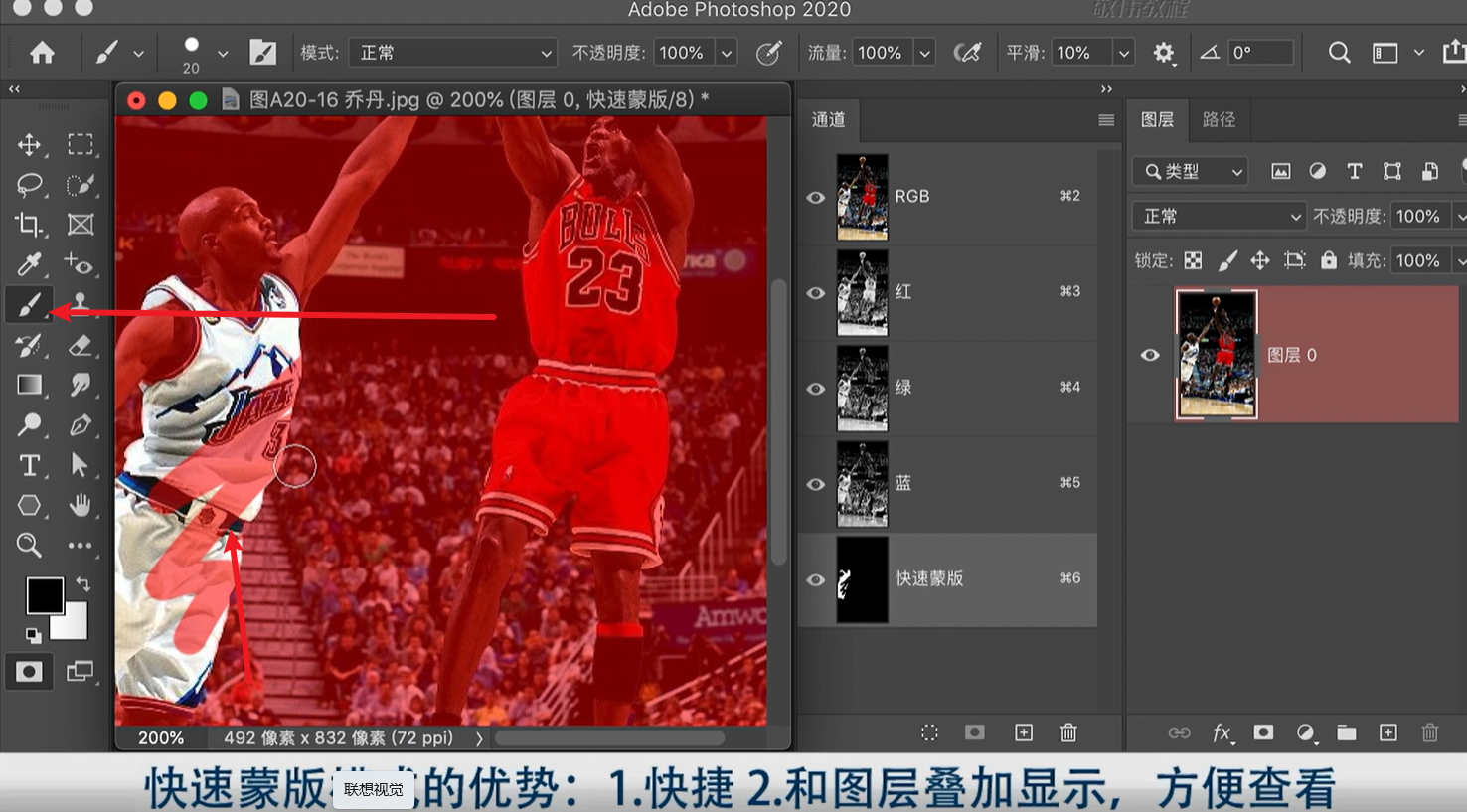This screenshot has width=1467, height=812.
Task: Select the Quick Selection tool
Action: coord(81,185)
